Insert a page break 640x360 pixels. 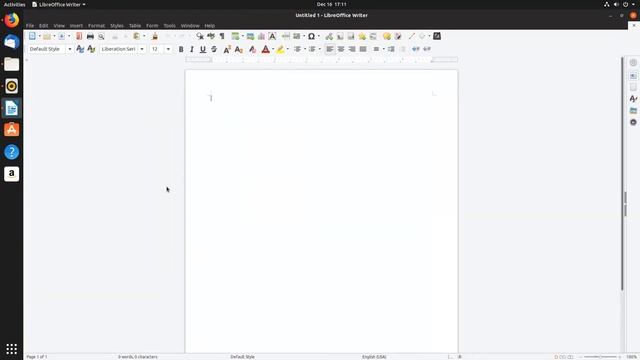286,36
